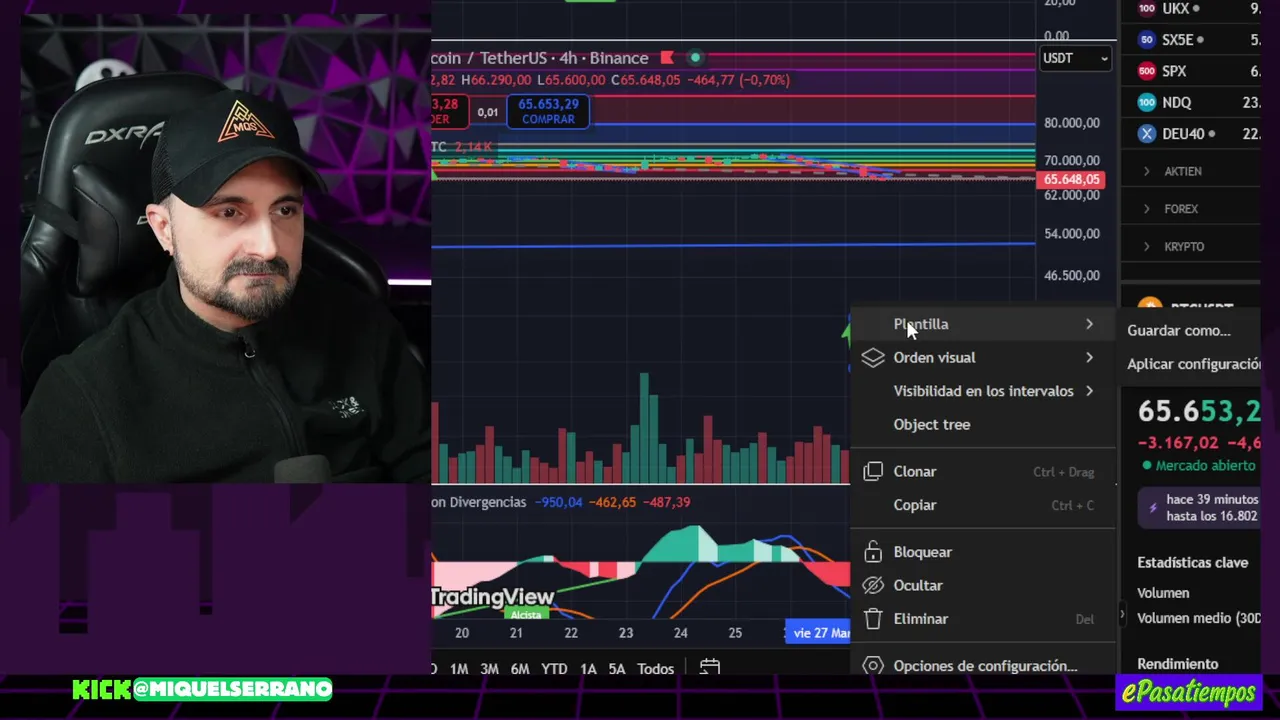Click the trash icon beside Eliminar
The height and width of the screenshot is (720, 1280).
pos(873,619)
